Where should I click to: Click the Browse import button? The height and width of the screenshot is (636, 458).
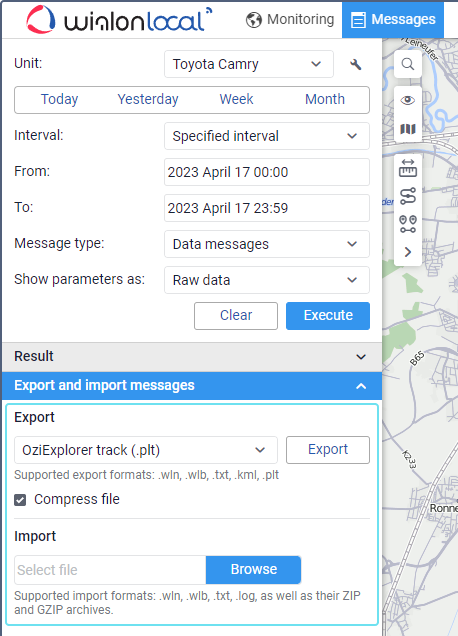[254, 569]
